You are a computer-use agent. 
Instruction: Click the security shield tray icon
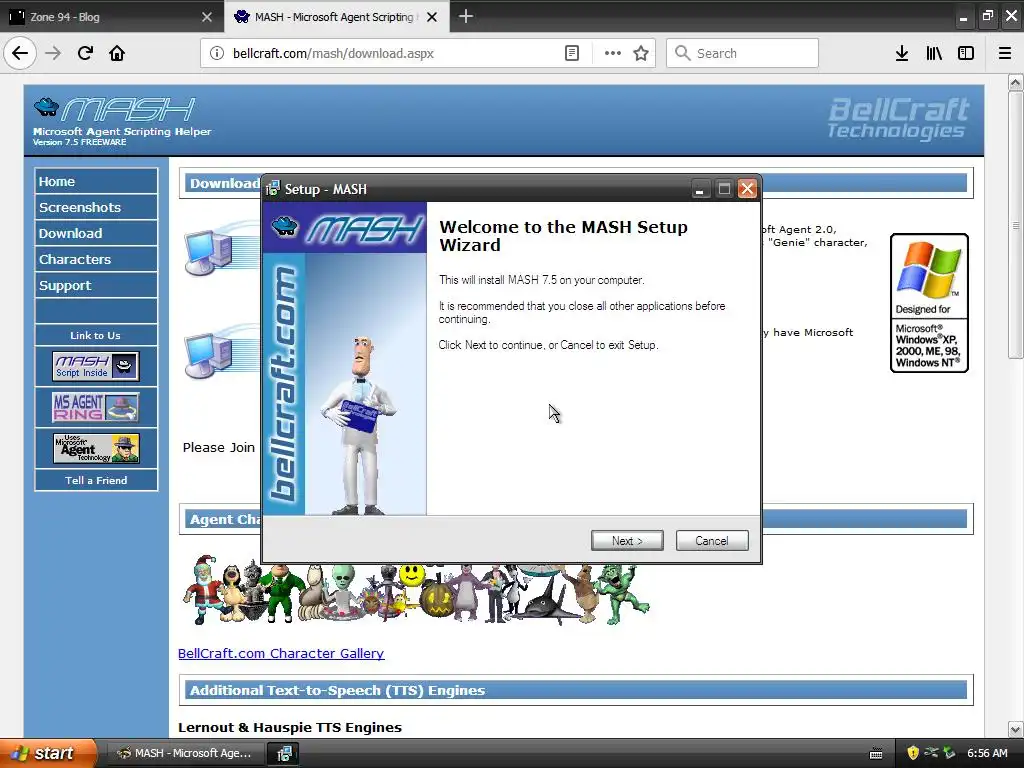point(913,753)
